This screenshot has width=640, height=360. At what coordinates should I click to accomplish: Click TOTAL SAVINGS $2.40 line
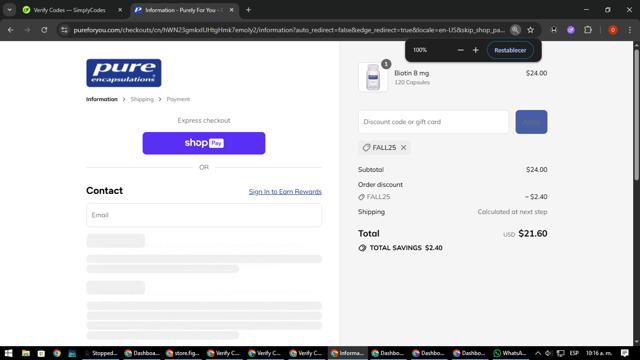(401, 248)
